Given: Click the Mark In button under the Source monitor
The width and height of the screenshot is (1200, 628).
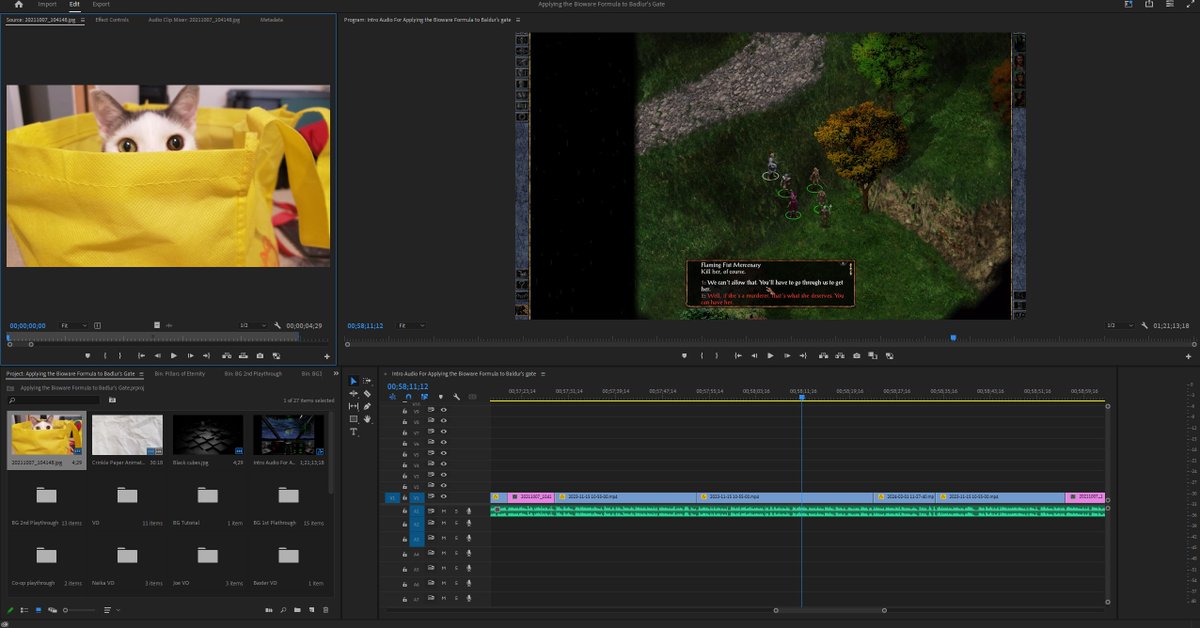Looking at the screenshot, I should pyautogui.click(x=106, y=355).
